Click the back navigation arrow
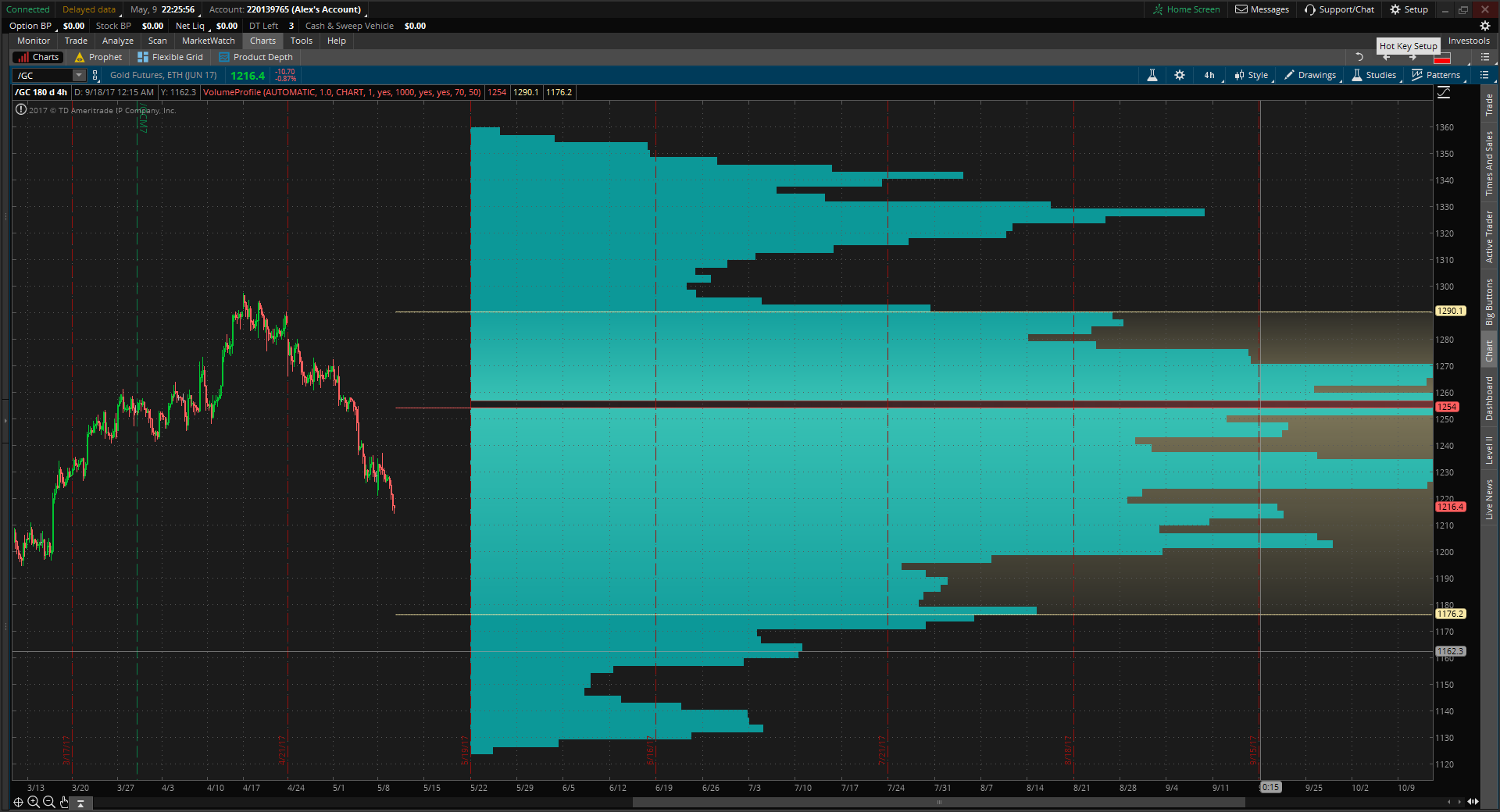 1387,58
